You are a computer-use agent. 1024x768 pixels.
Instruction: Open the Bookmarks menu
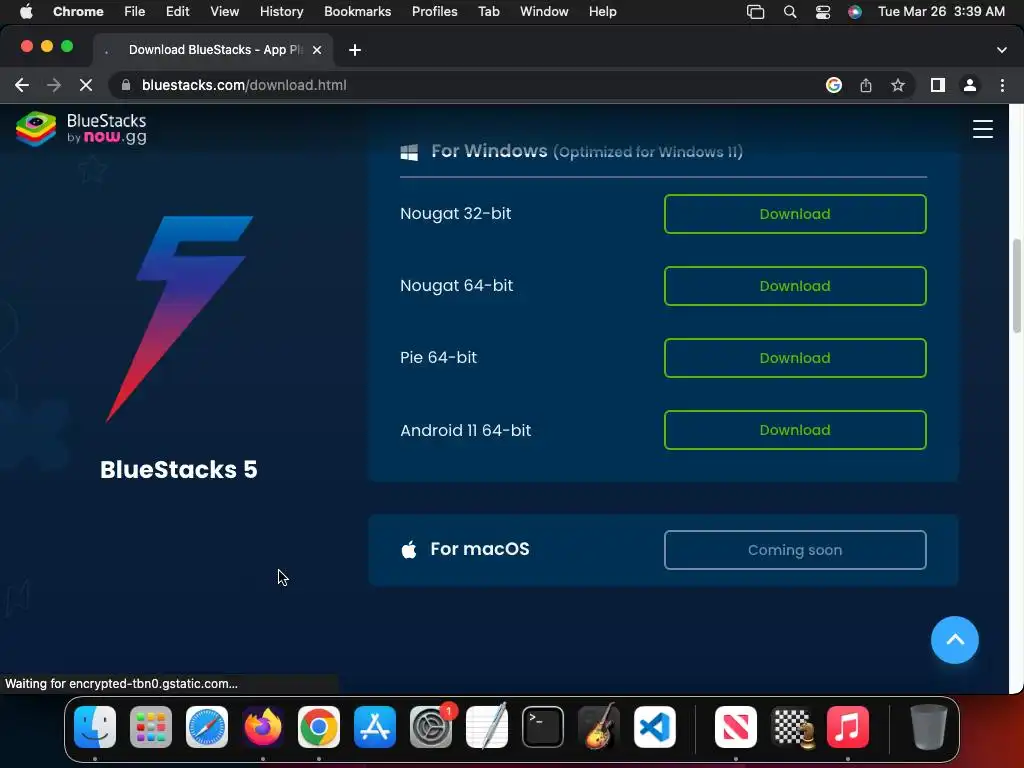coord(357,11)
